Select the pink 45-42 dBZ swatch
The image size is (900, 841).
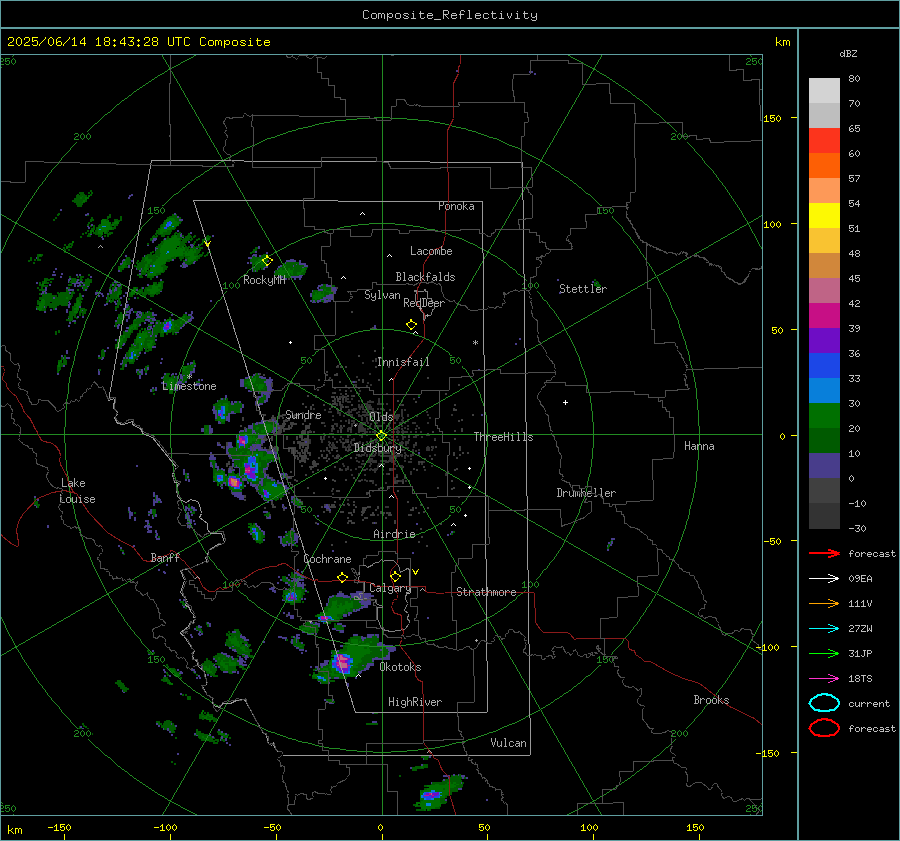824,291
